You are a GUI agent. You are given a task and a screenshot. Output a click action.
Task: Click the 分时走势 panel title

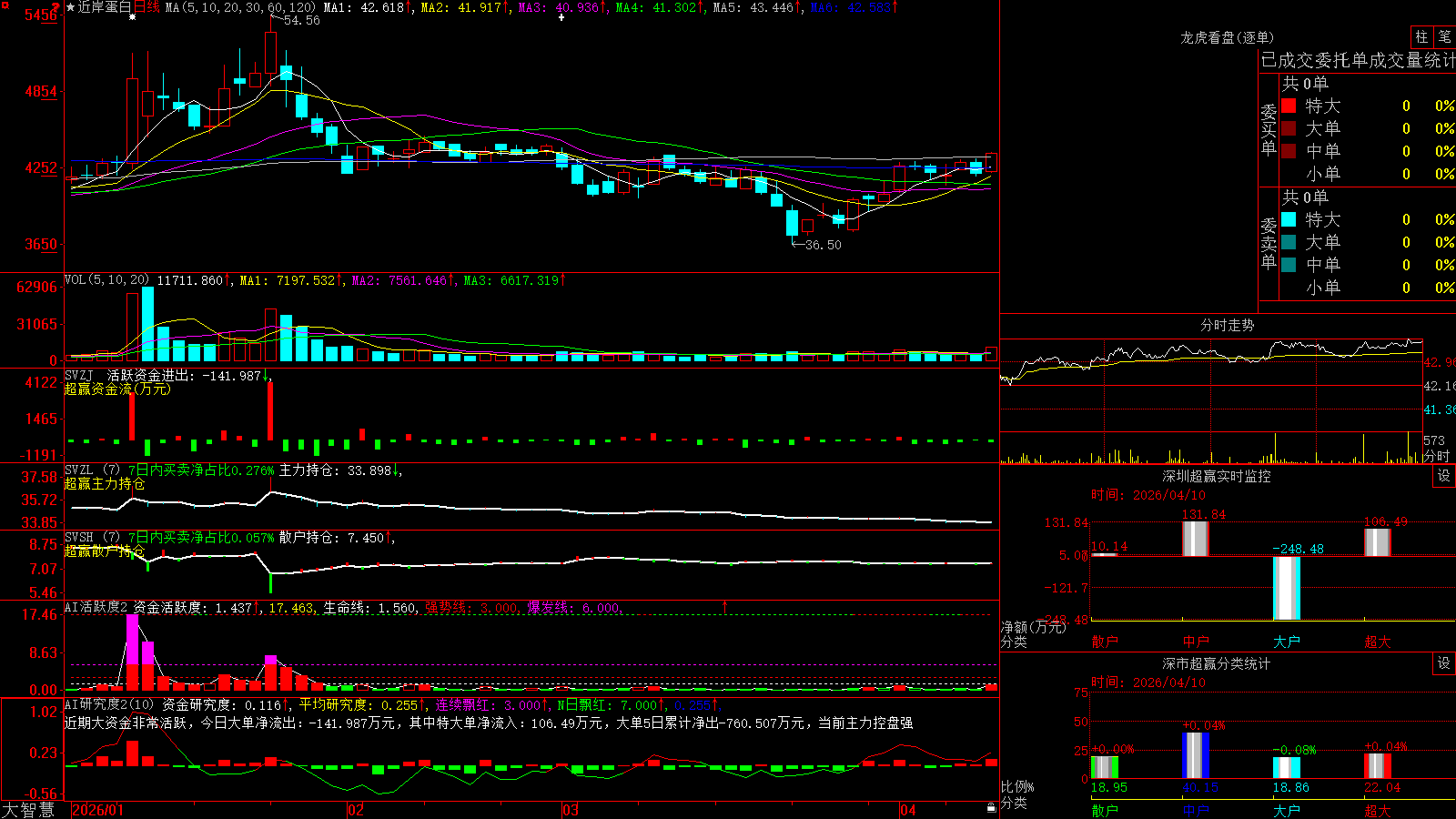click(1227, 325)
